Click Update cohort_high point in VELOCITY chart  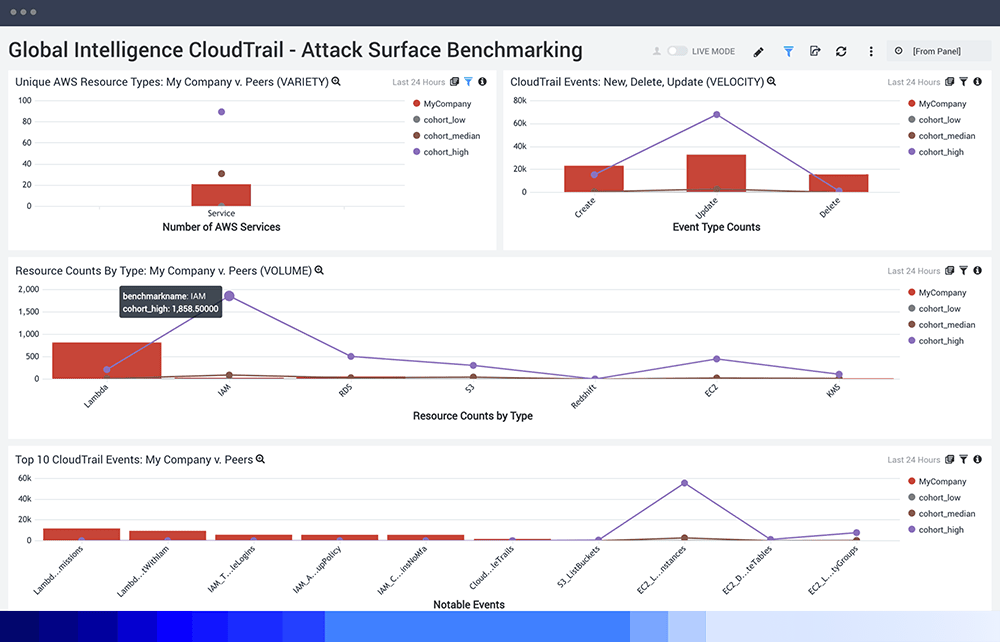click(717, 115)
